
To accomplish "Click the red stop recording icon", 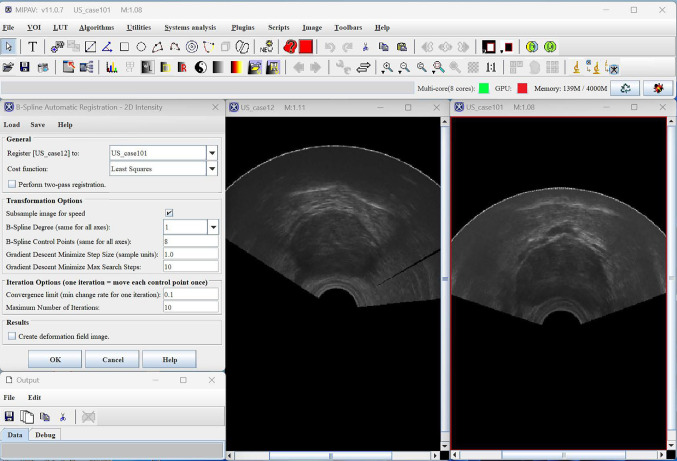I will (x=306, y=46).
